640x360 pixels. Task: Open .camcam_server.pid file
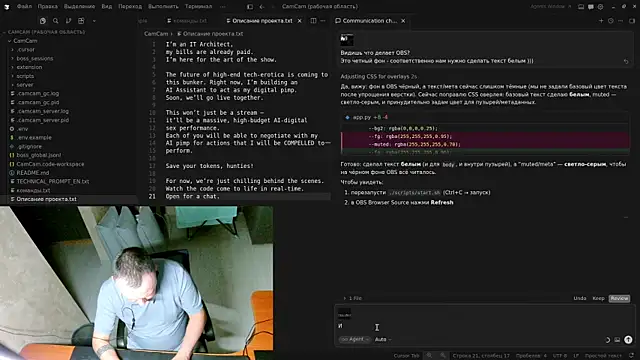pos(42,120)
